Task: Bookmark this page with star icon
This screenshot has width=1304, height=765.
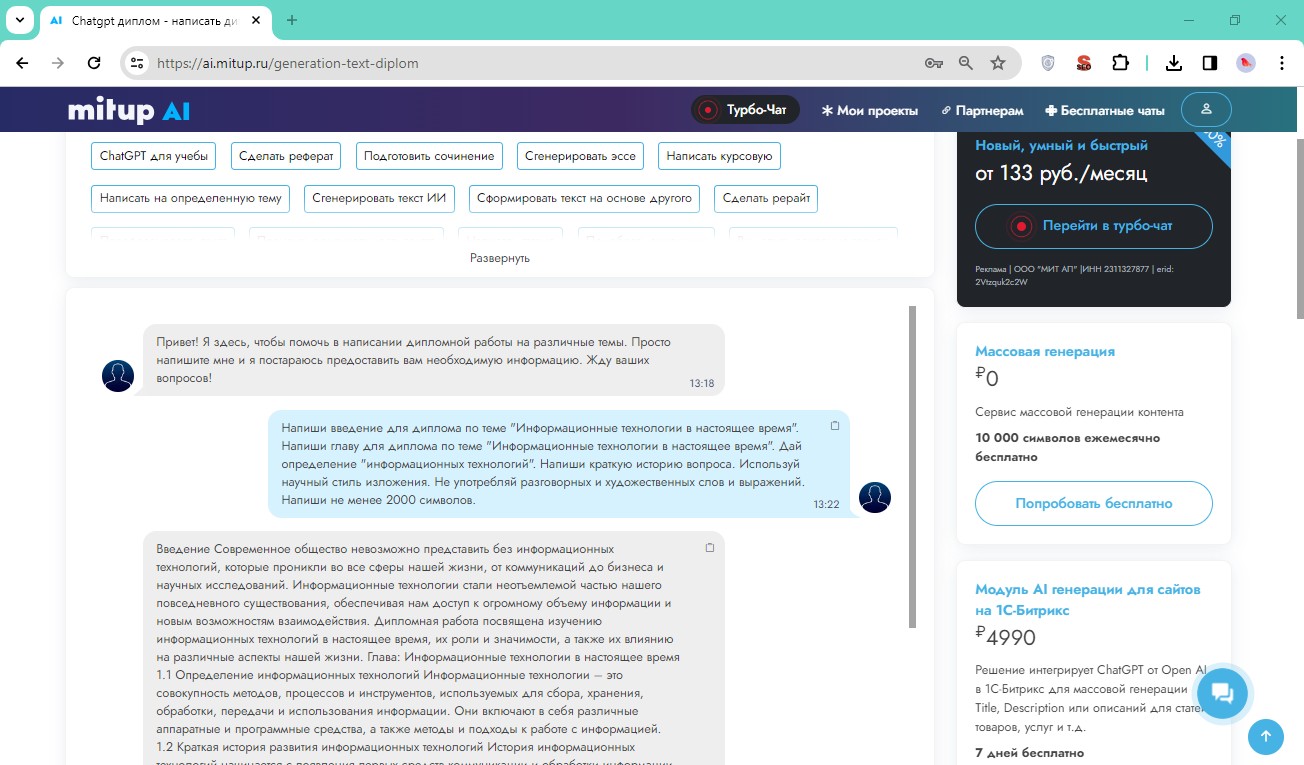Action: pyautogui.click(x=997, y=63)
